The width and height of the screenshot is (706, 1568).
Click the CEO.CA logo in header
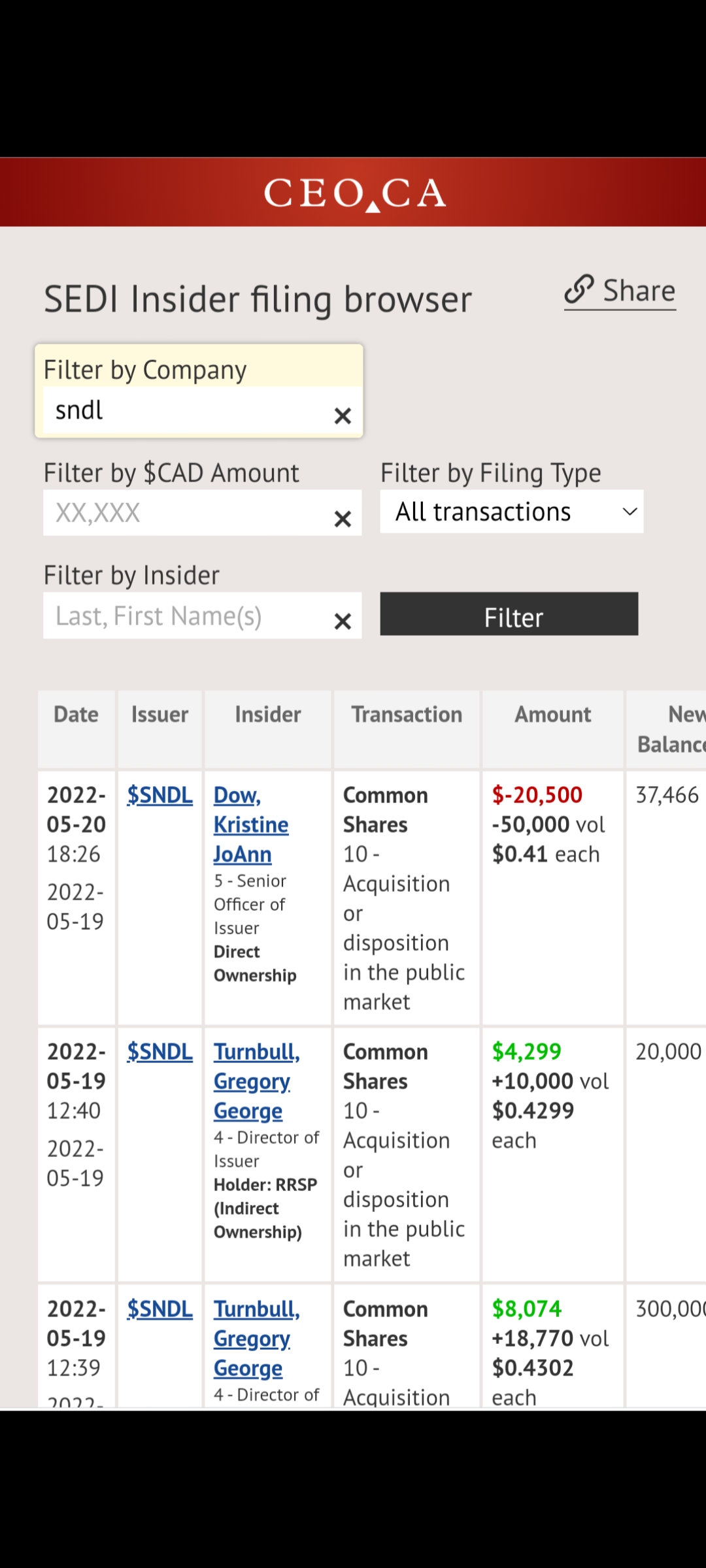tap(354, 193)
